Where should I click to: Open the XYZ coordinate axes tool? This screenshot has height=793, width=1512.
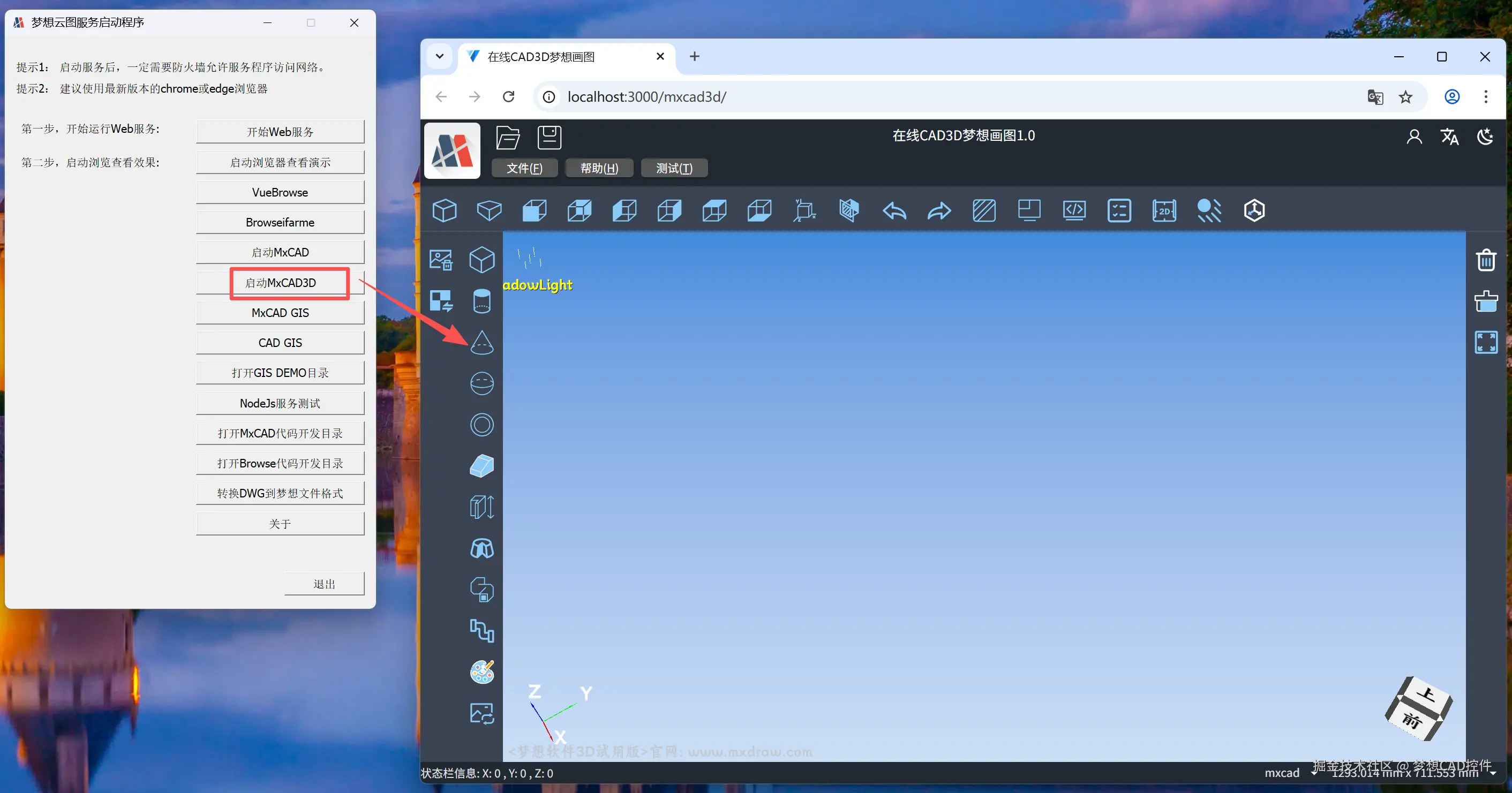pos(804,211)
